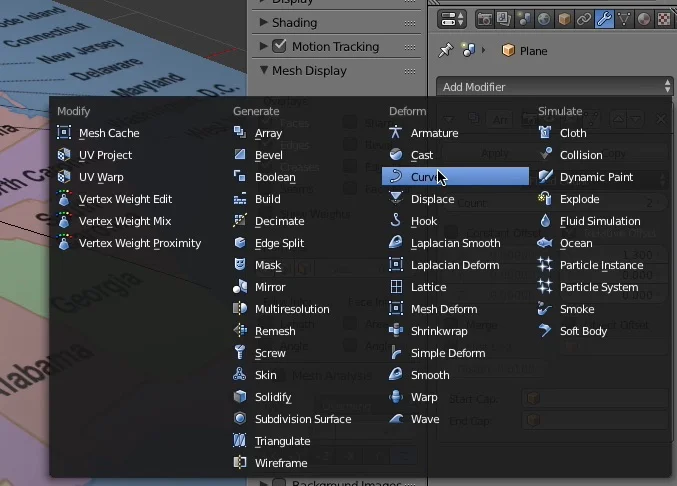
Task: Pick the Smoke modifier
Action: click(x=577, y=309)
